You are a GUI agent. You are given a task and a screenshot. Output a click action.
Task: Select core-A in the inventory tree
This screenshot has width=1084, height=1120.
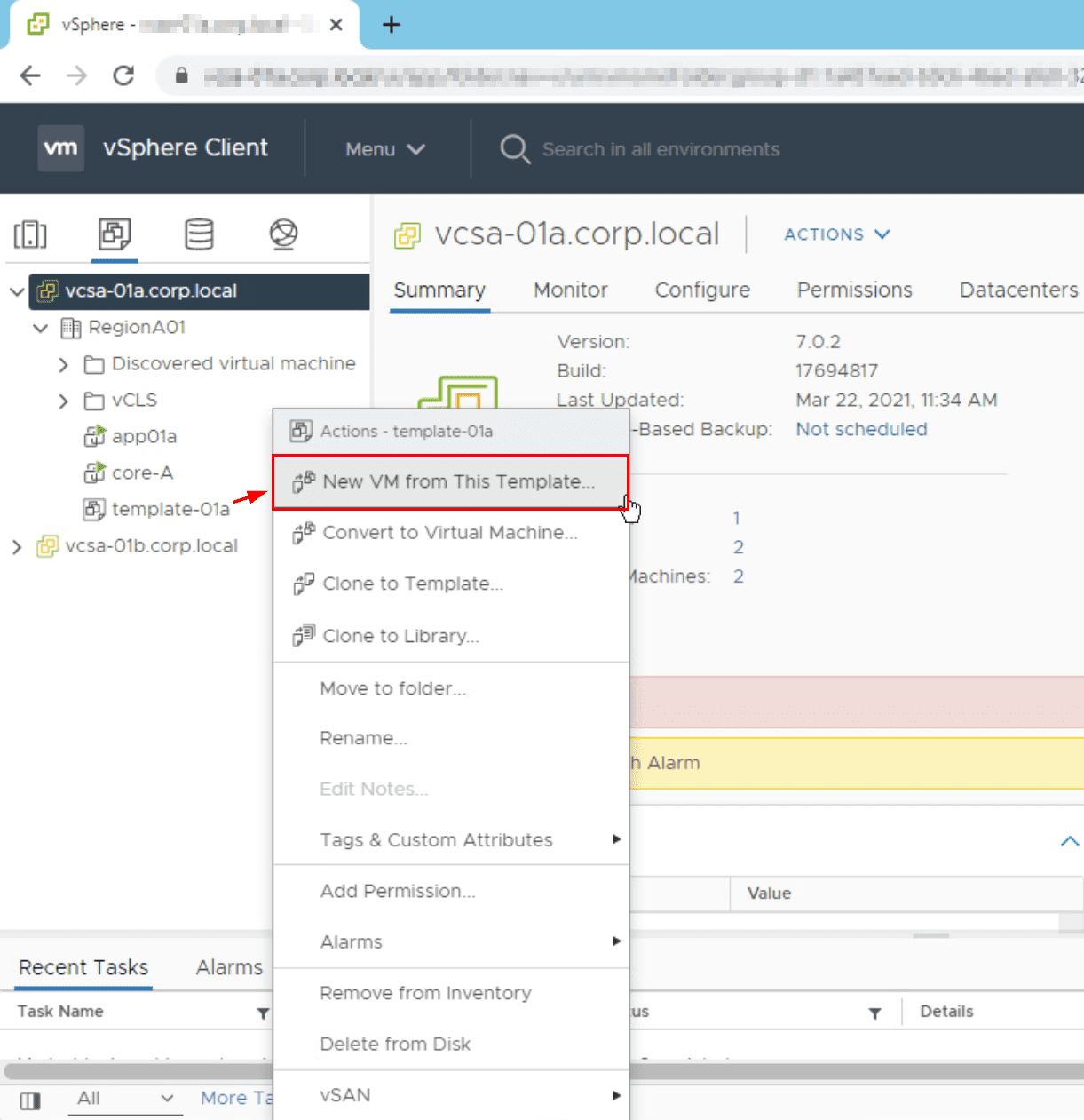142,473
